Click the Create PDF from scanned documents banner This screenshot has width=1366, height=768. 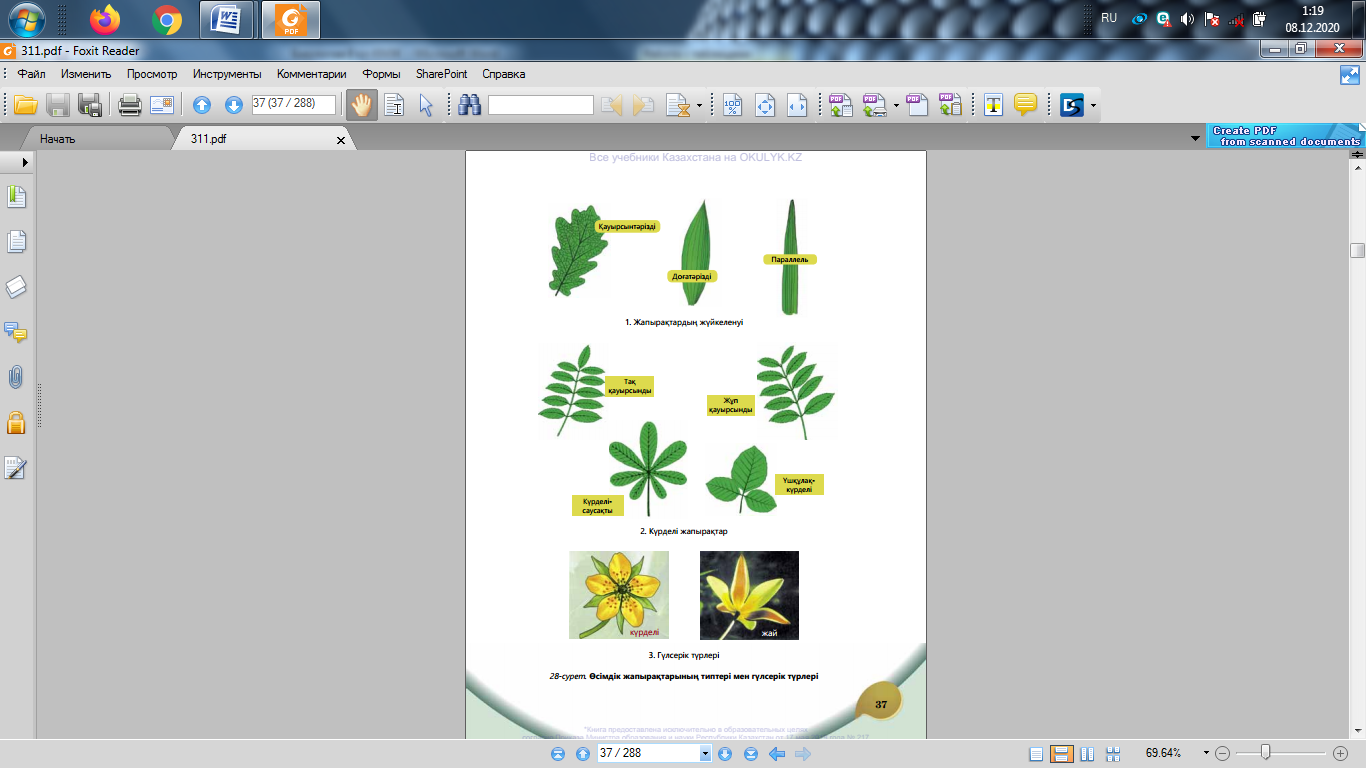click(x=1285, y=136)
